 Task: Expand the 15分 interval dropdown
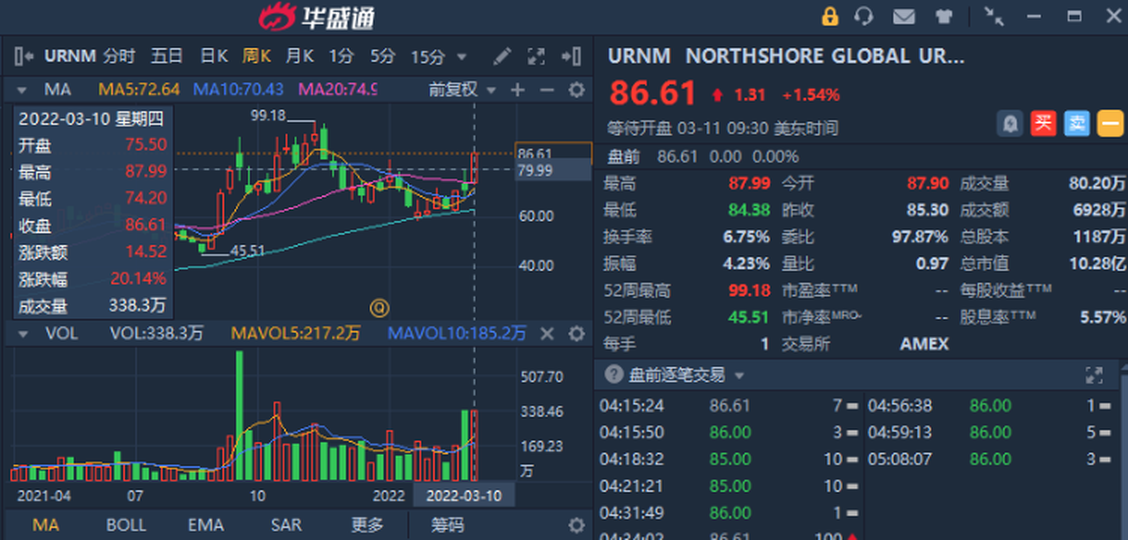pyautogui.click(x=439, y=56)
